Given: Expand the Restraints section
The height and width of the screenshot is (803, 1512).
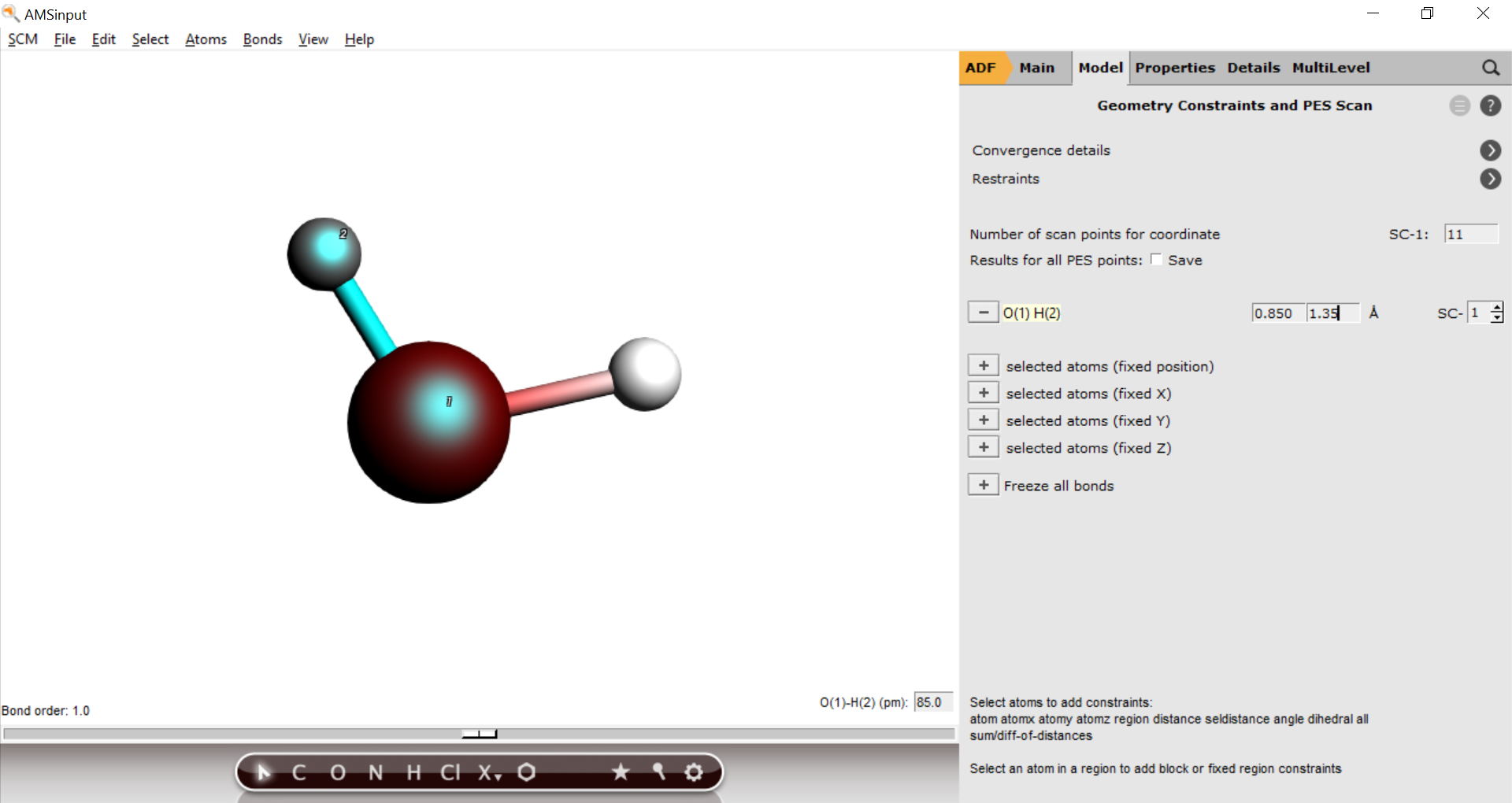Looking at the screenshot, I should click(1490, 179).
